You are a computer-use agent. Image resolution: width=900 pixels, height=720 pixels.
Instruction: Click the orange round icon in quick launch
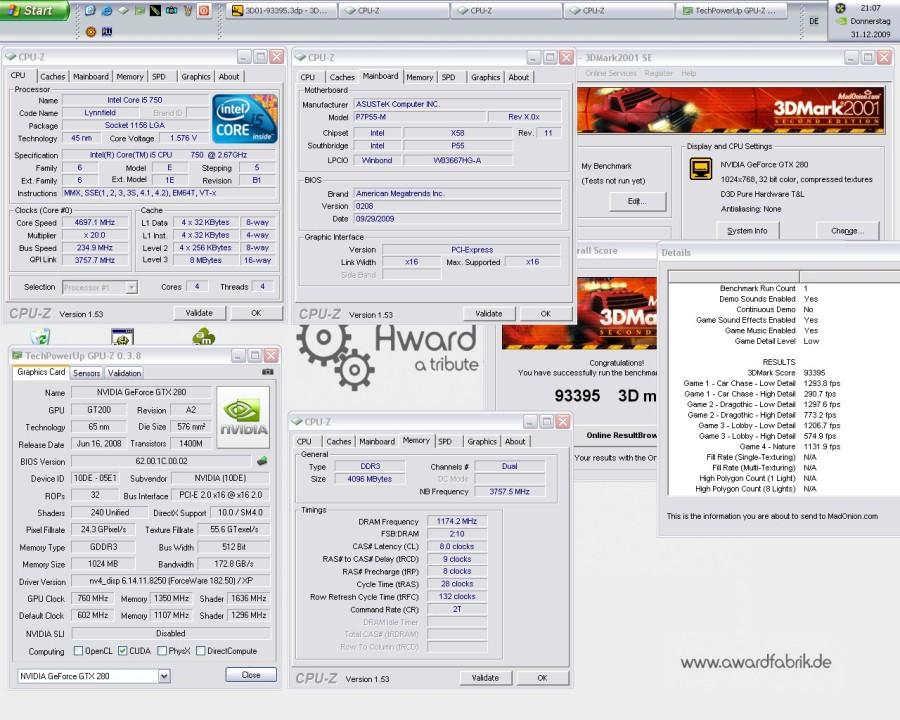pyautogui.click(x=91, y=32)
